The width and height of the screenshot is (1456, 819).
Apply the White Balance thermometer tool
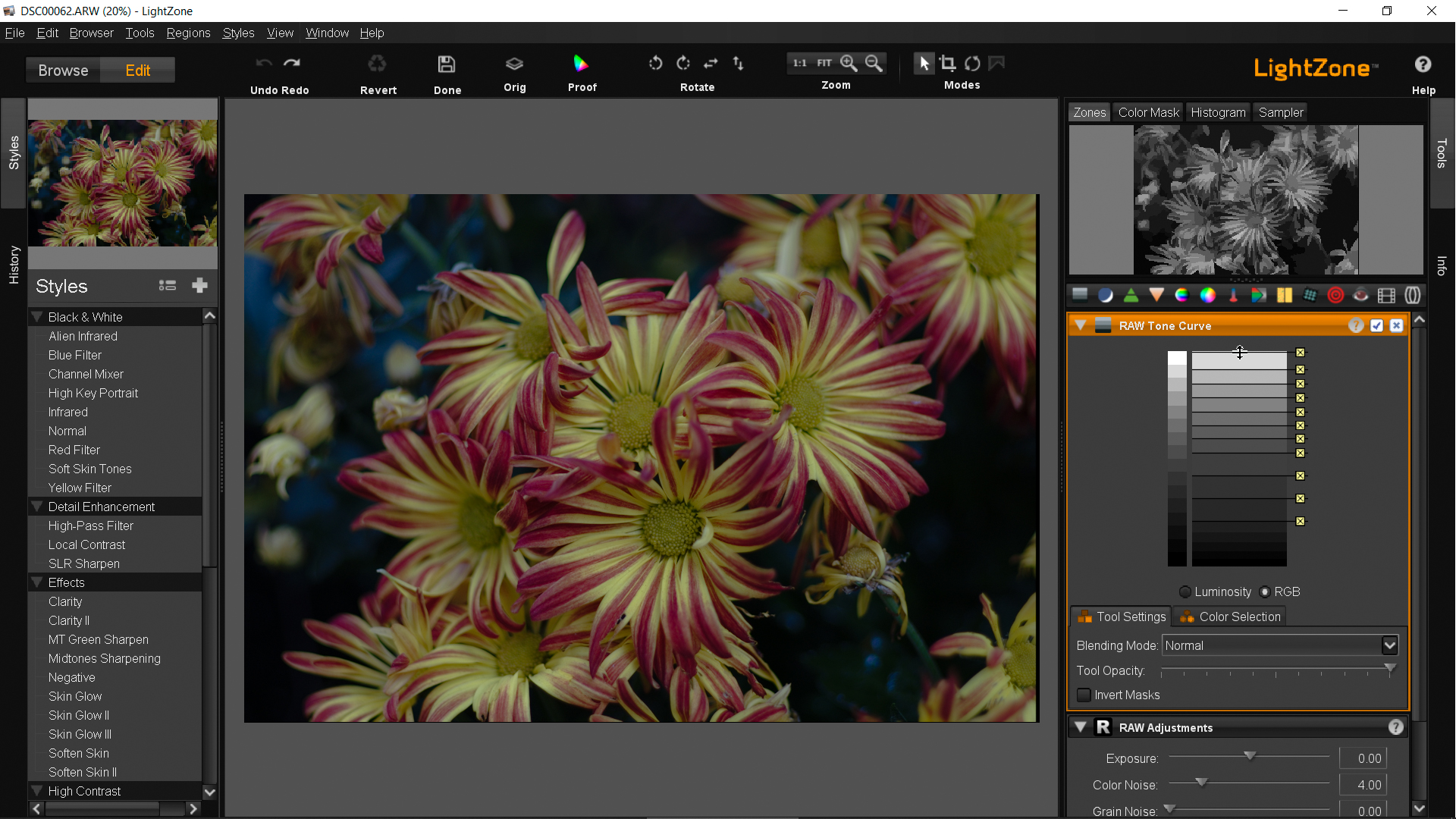coord(1233,296)
